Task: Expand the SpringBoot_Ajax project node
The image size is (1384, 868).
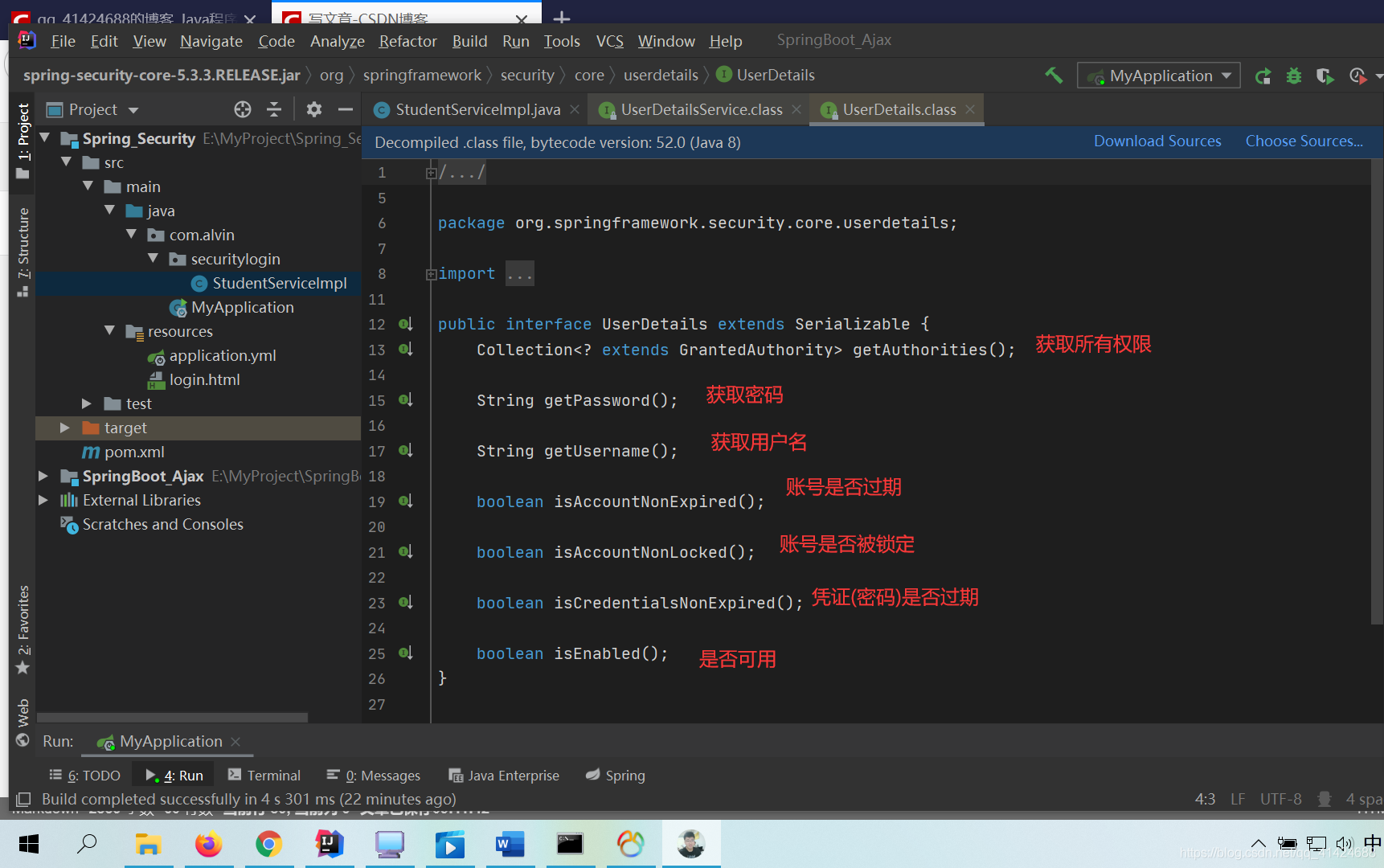Action: click(x=43, y=476)
